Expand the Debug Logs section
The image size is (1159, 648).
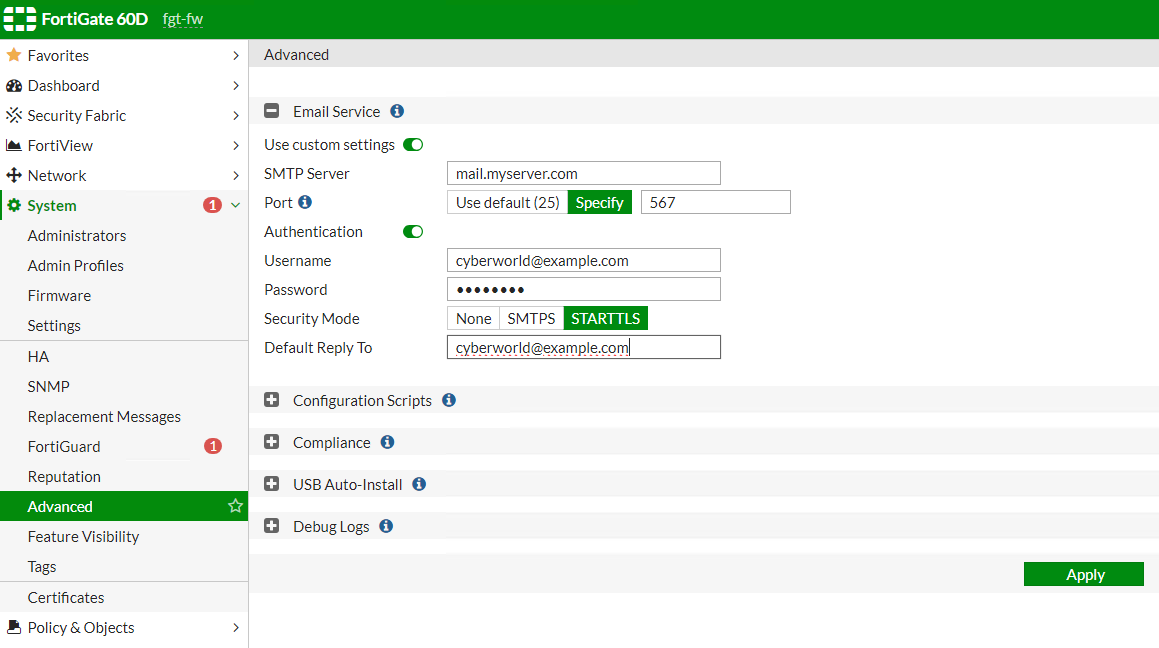272,526
